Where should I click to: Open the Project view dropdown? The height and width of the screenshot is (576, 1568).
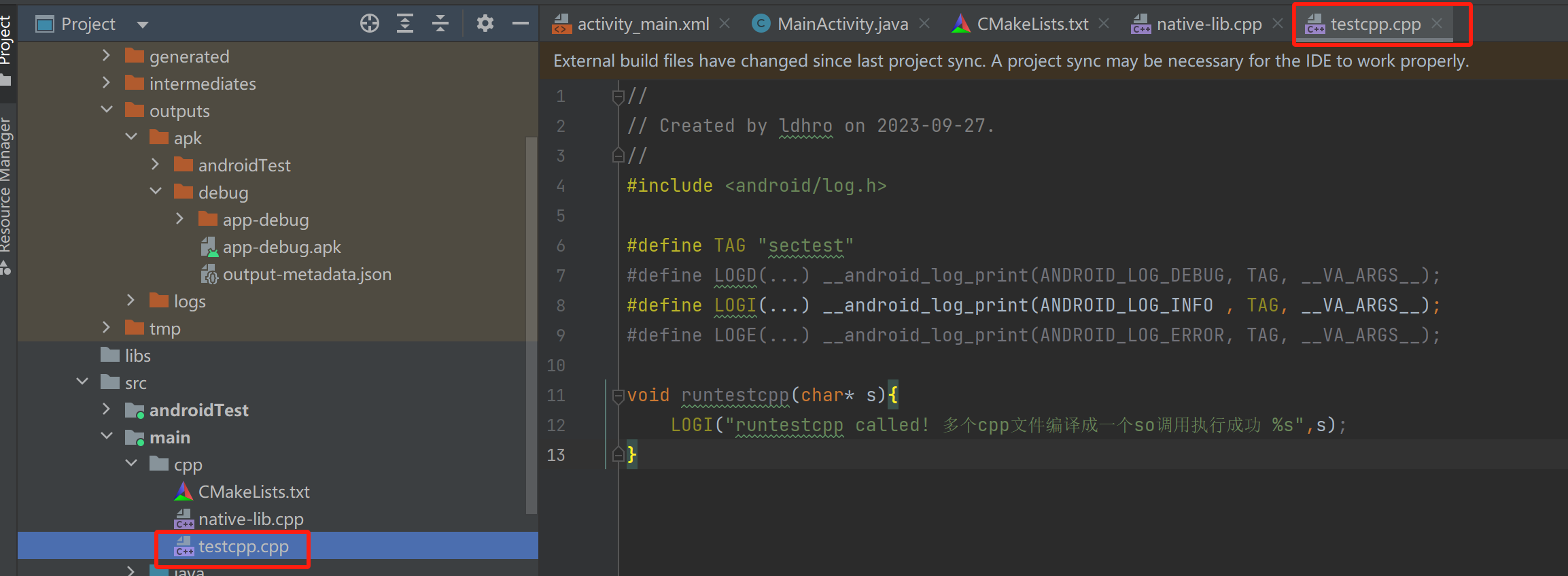[142, 25]
